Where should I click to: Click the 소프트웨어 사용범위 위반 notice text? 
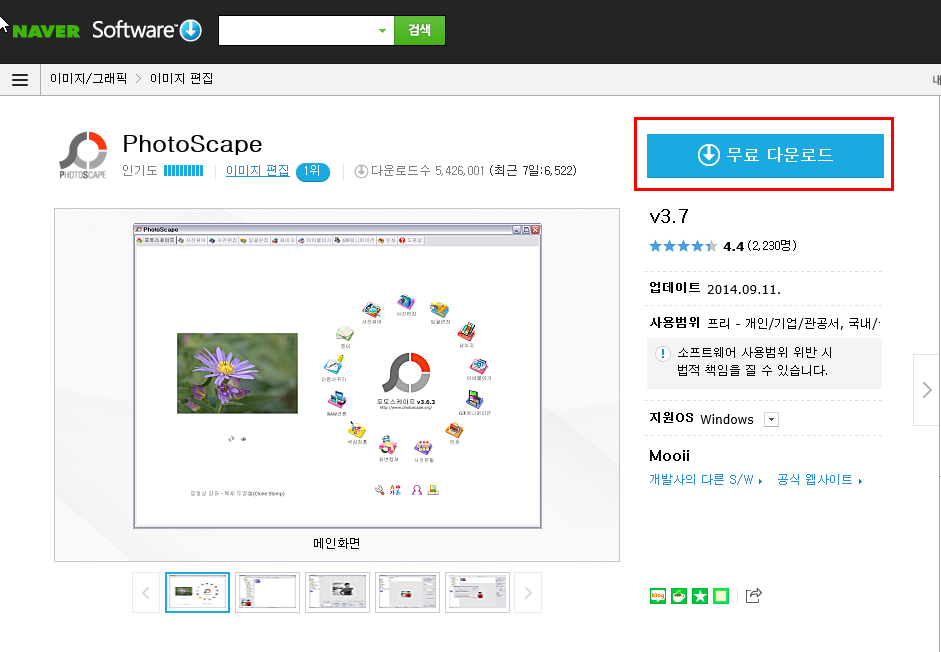pyautogui.click(x=755, y=361)
